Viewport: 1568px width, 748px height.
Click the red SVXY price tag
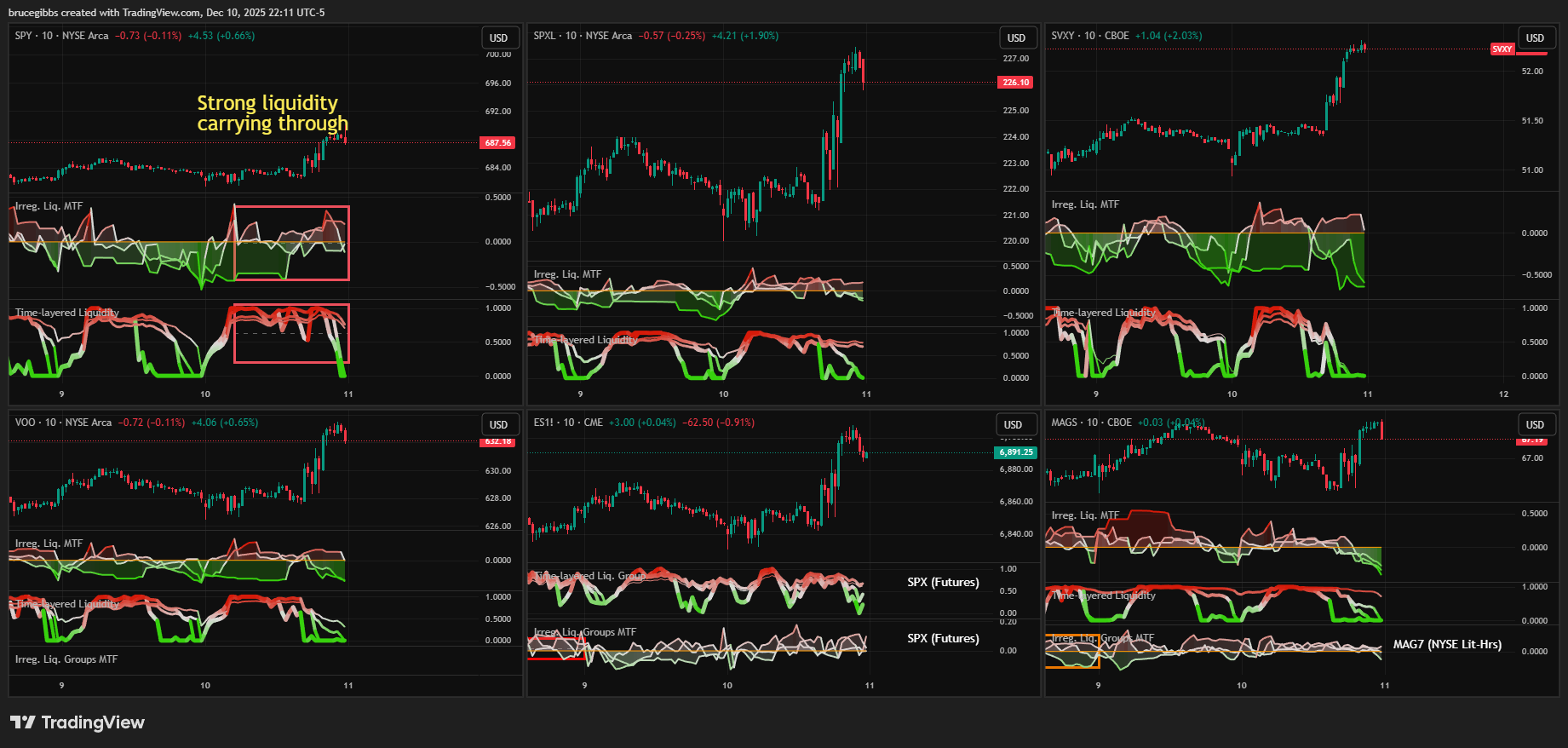[x=1502, y=49]
